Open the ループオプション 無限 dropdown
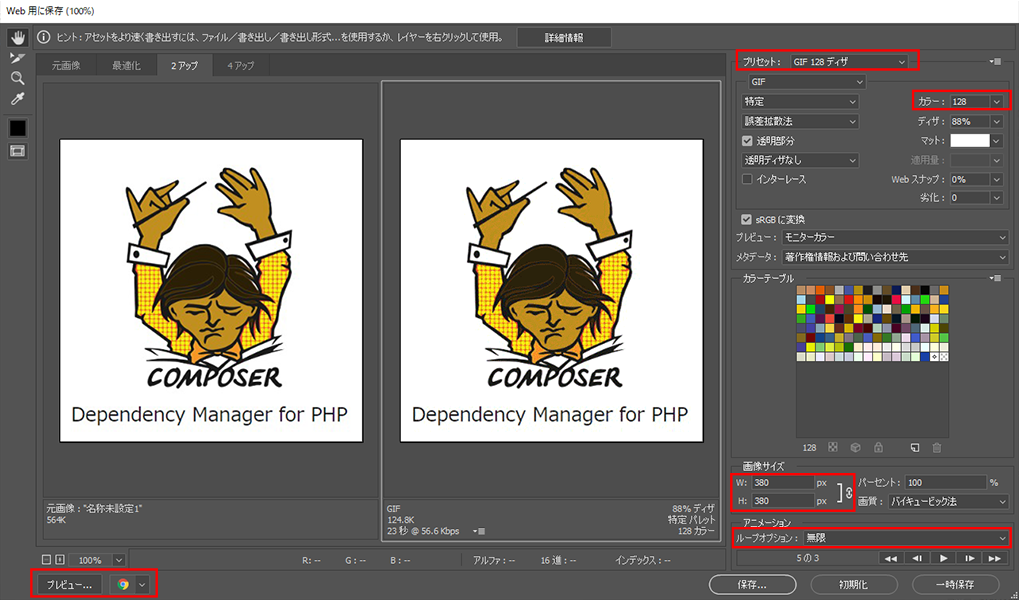Viewport: 1019px width, 600px height. click(x=905, y=538)
